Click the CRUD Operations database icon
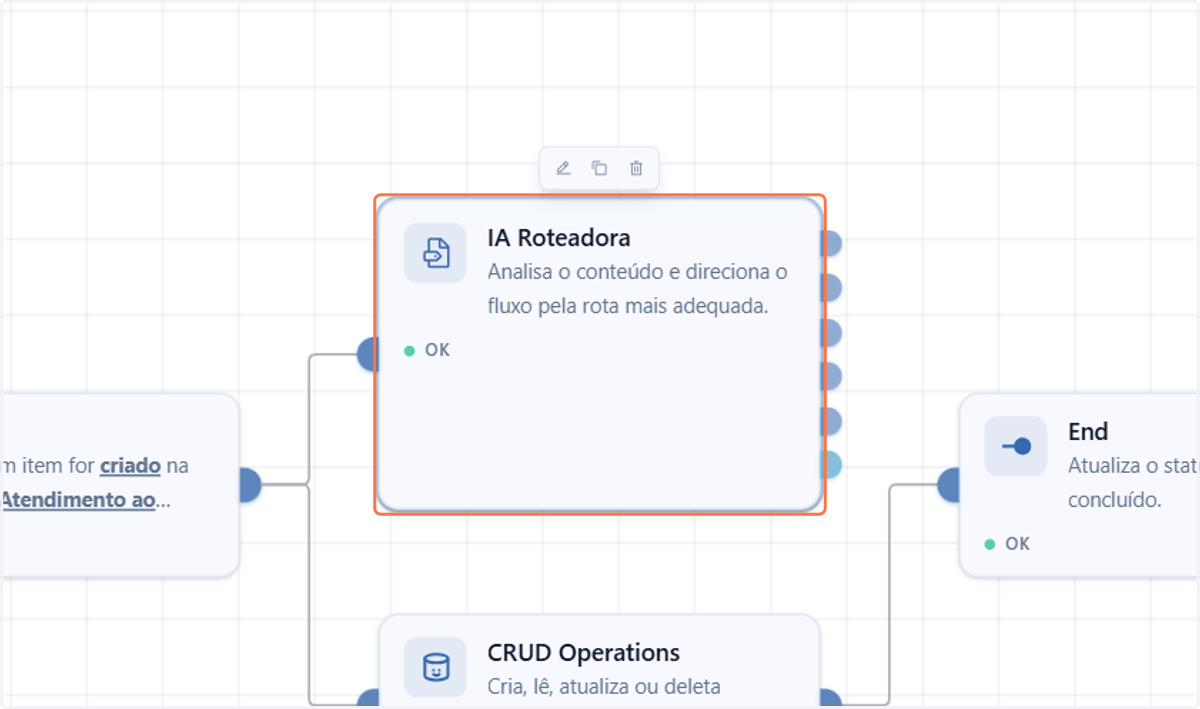Image resolution: width=1200 pixels, height=709 pixels. [x=435, y=667]
